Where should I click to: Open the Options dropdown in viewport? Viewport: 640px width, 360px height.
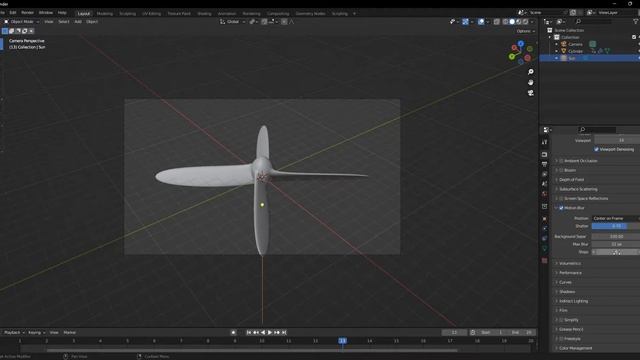[x=525, y=31]
